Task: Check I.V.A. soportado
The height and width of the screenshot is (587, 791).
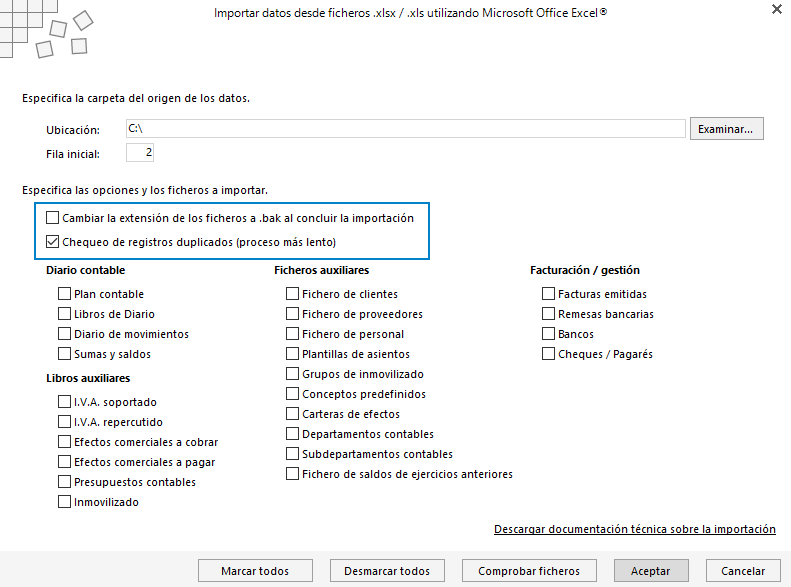Action: pos(64,401)
